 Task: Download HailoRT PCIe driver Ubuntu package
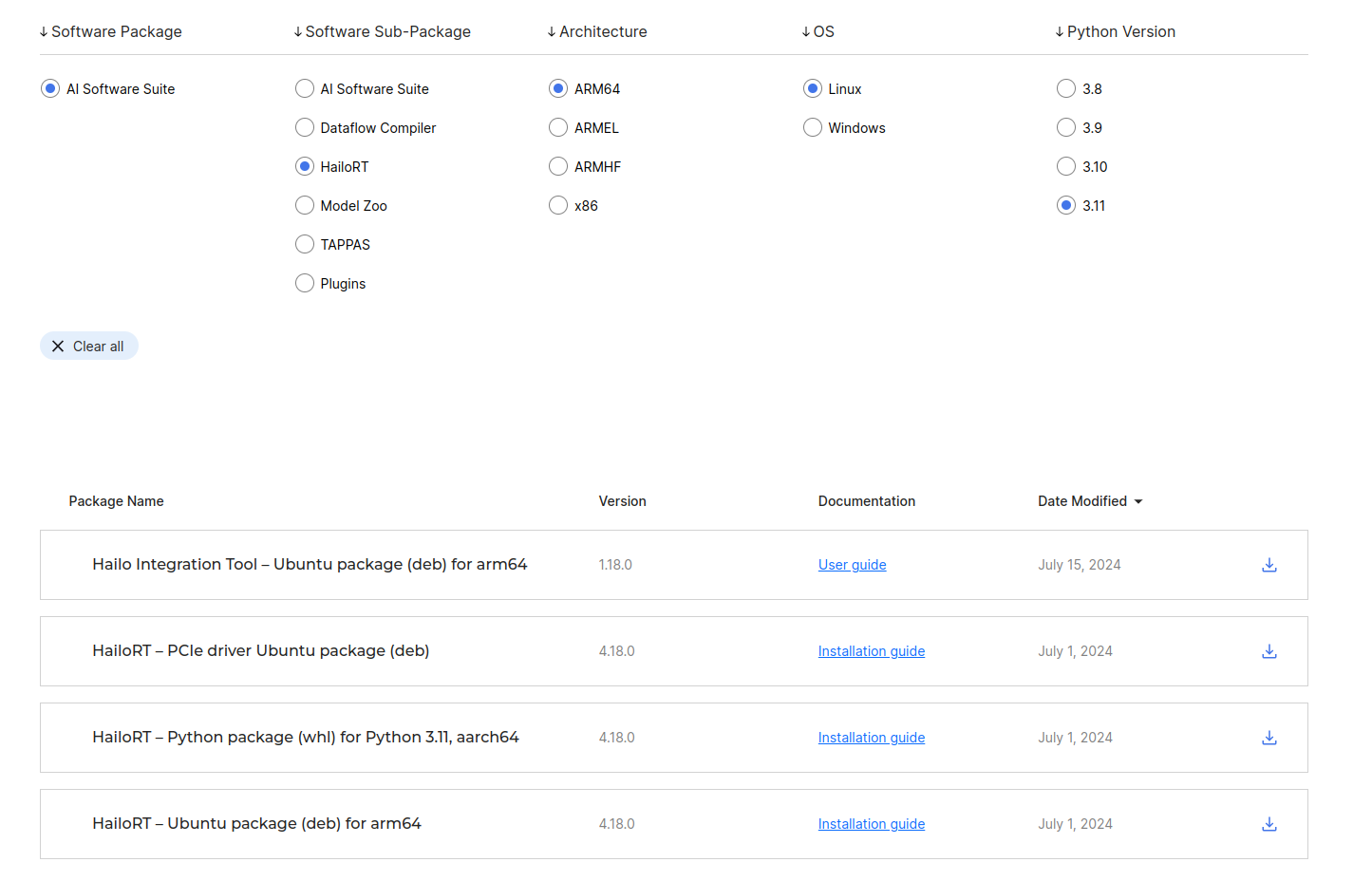click(1269, 651)
